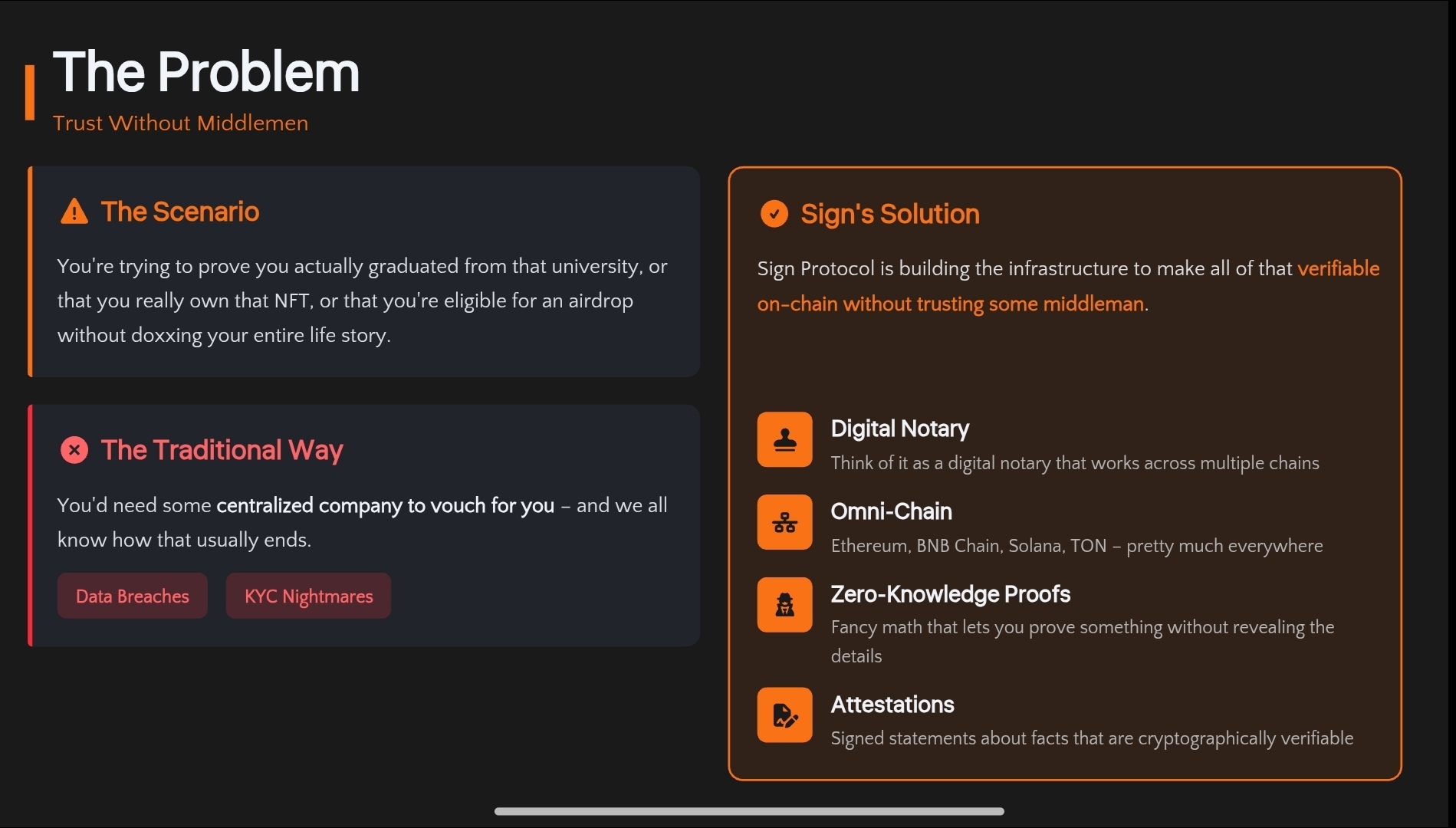Click the red X circle icon

click(74, 450)
